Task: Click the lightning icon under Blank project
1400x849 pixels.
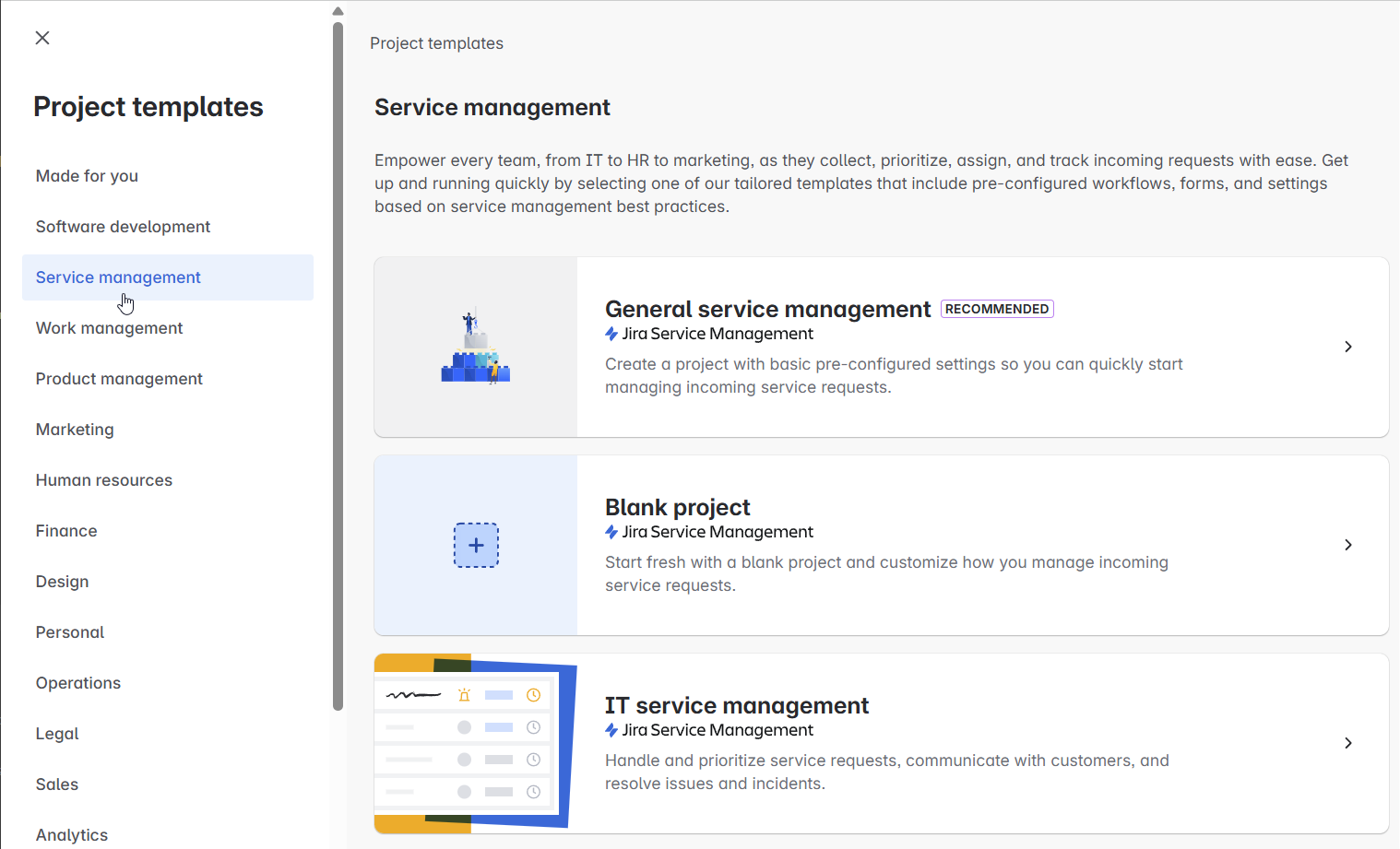Action: [611, 532]
